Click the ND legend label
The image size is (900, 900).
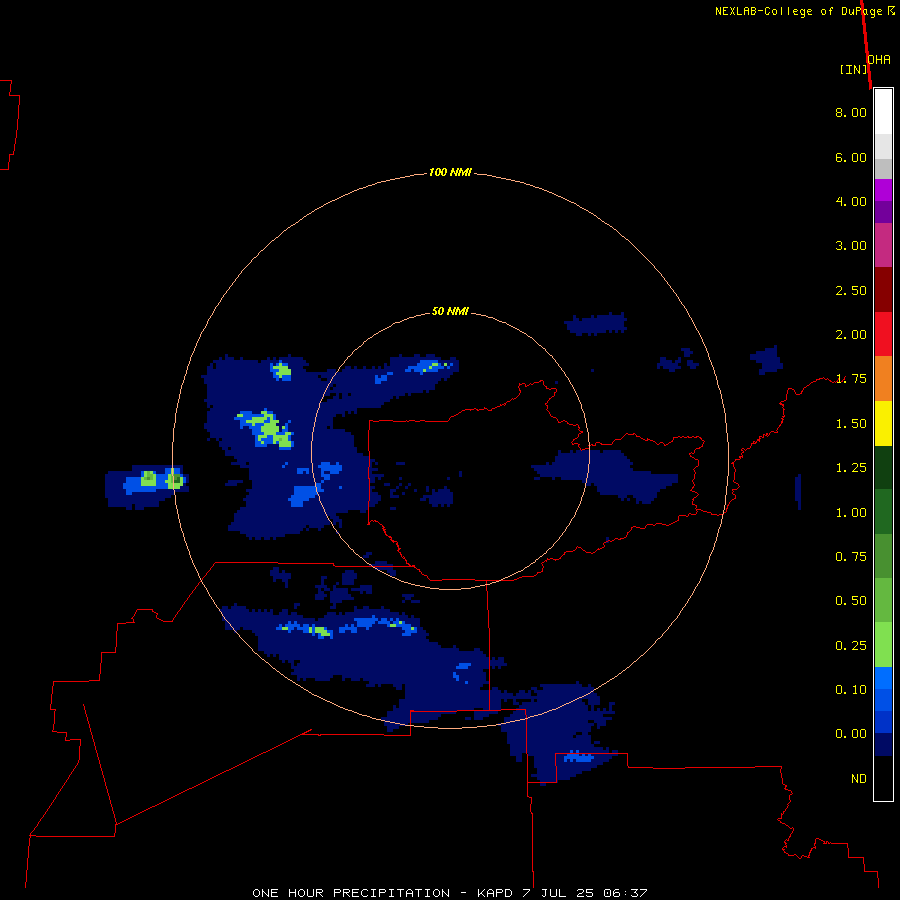click(x=859, y=779)
